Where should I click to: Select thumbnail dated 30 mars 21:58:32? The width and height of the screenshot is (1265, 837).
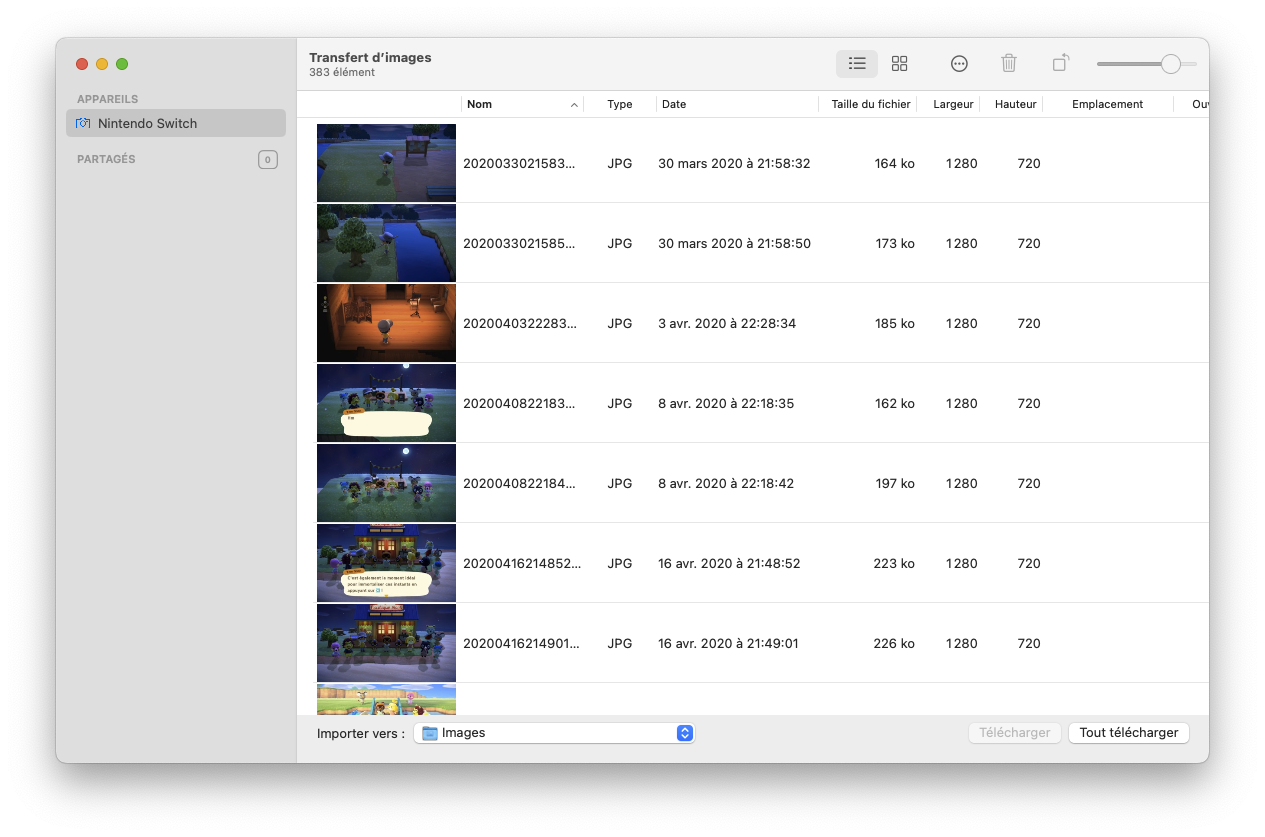coord(386,163)
